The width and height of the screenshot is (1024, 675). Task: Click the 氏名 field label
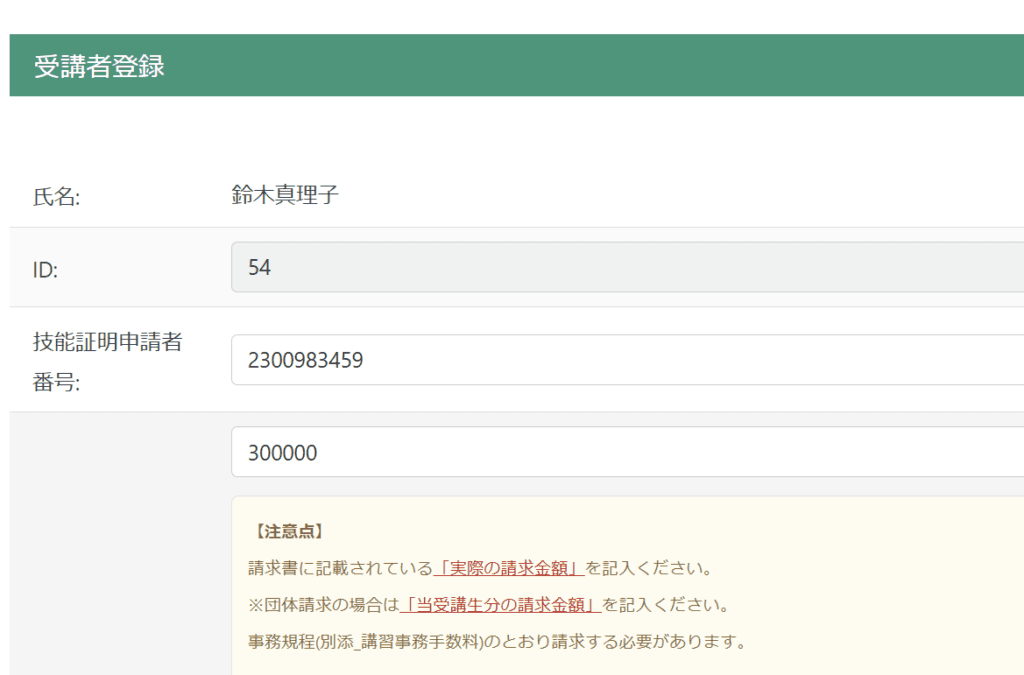point(56,197)
